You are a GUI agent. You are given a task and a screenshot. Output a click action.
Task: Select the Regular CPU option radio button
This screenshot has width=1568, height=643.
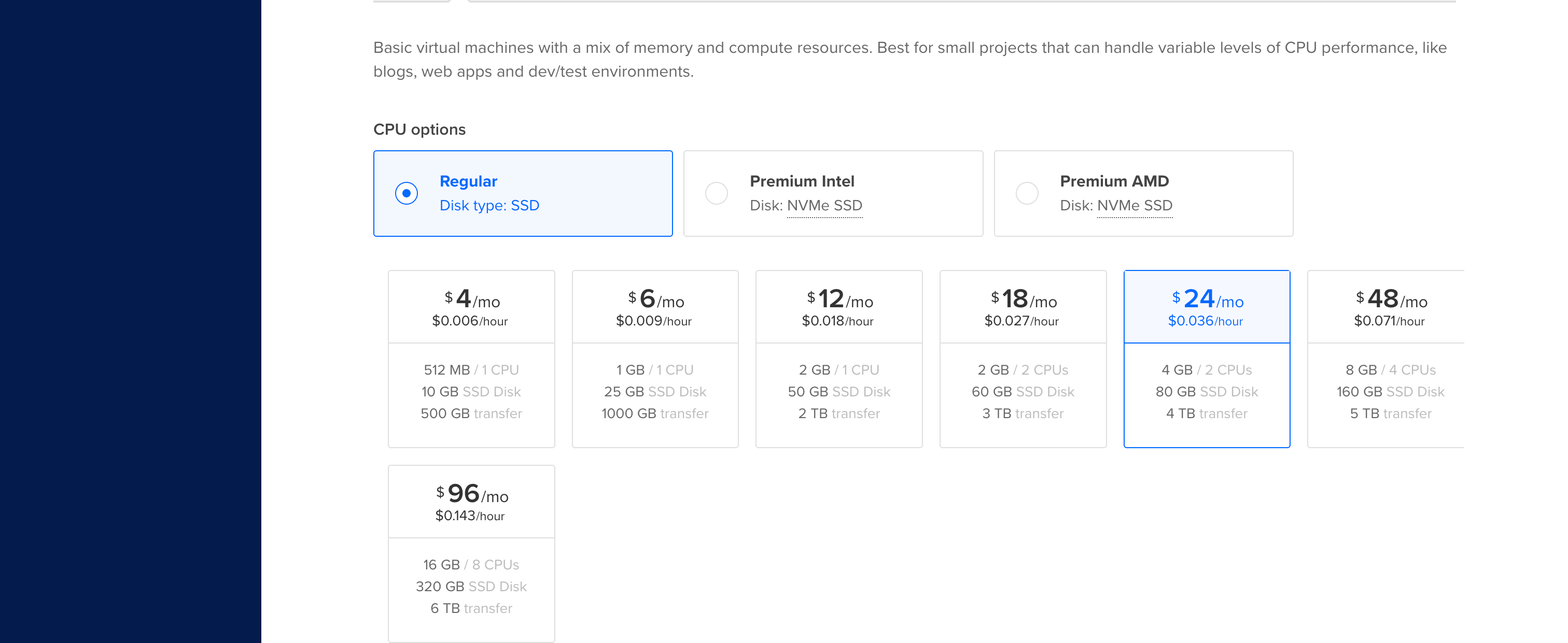(407, 193)
